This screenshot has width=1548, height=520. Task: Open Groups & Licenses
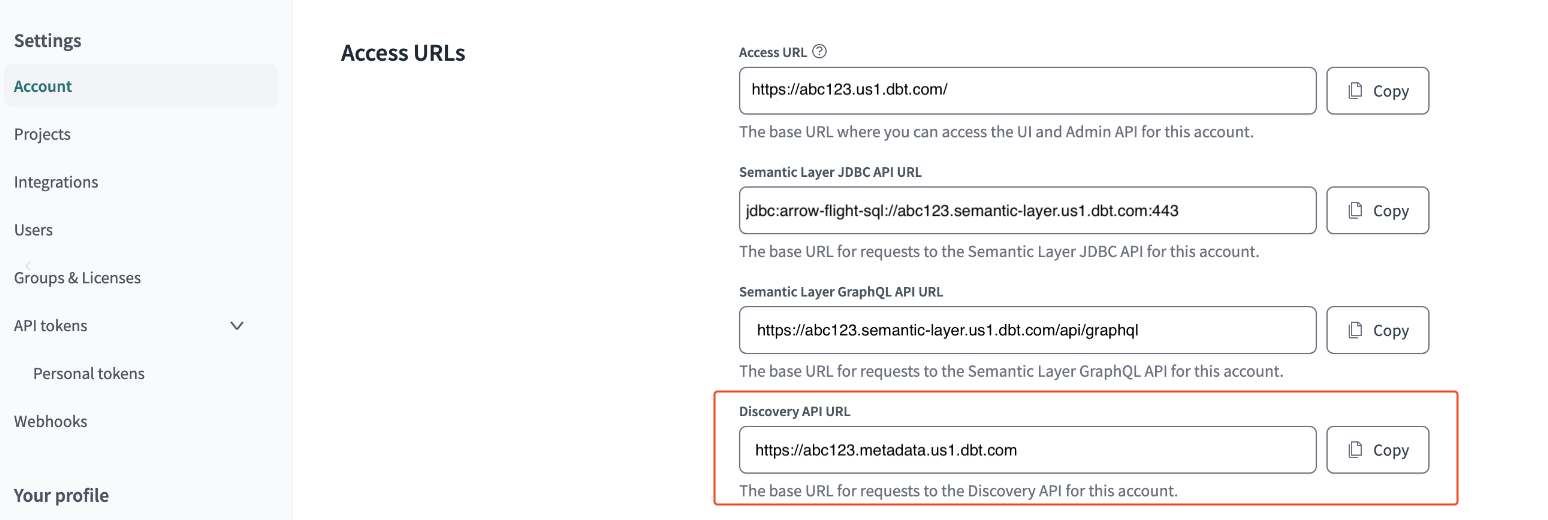pyautogui.click(x=77, y=278)
